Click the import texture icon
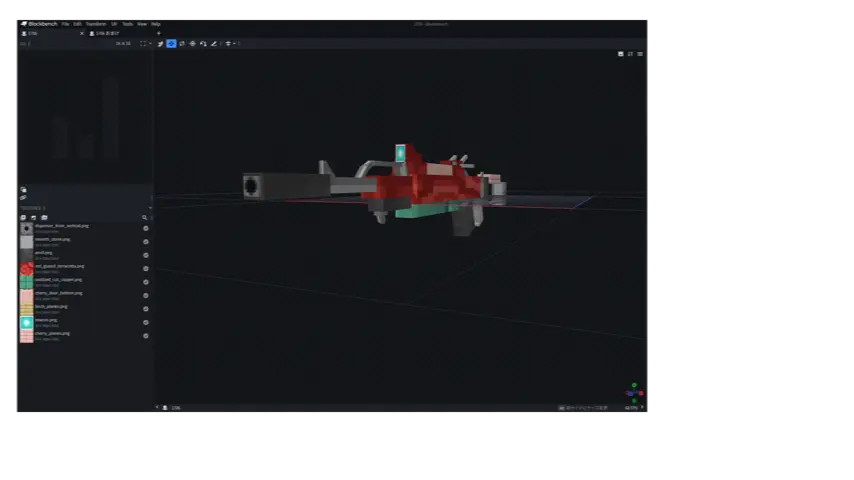The width and height of the screenshot is (854, 480). (23, 217)
